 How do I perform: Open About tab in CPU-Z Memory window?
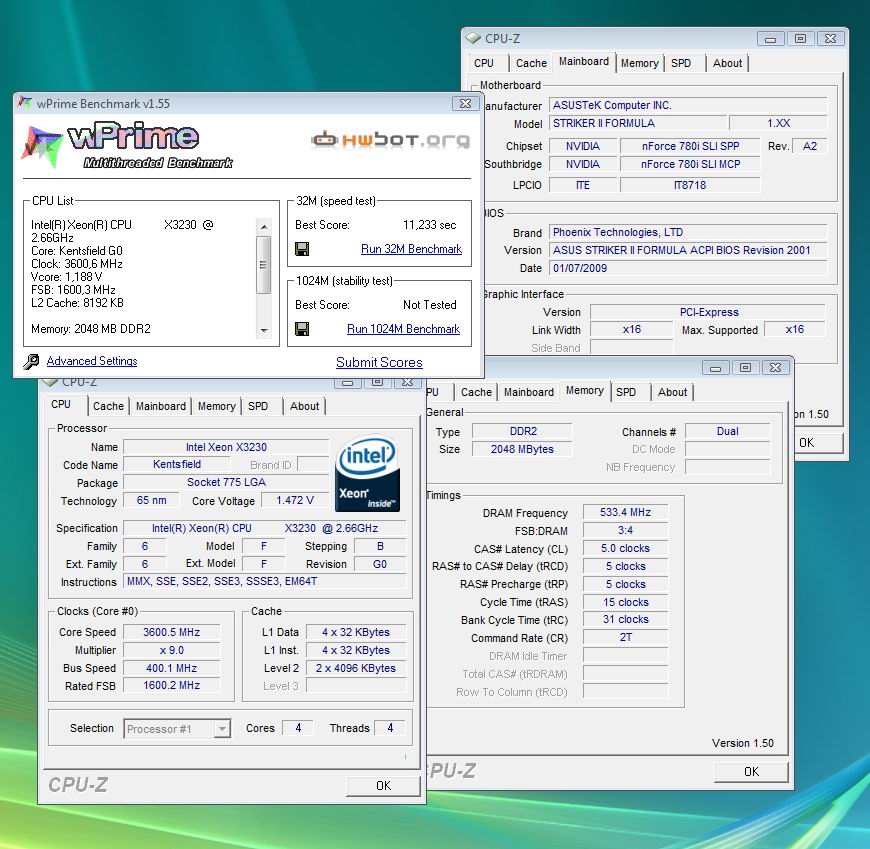[x=672, y=392]
